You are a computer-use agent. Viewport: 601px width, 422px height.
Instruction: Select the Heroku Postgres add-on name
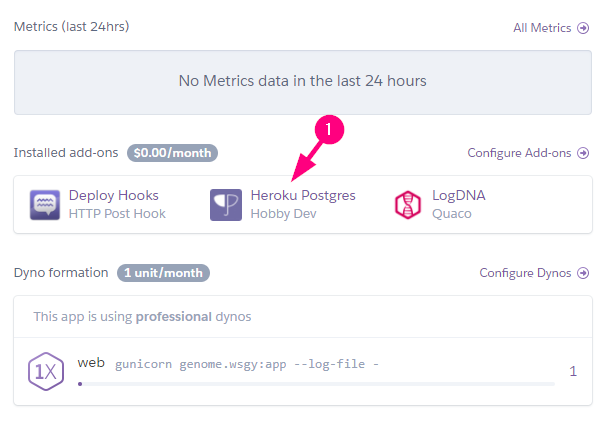[302, 195]
